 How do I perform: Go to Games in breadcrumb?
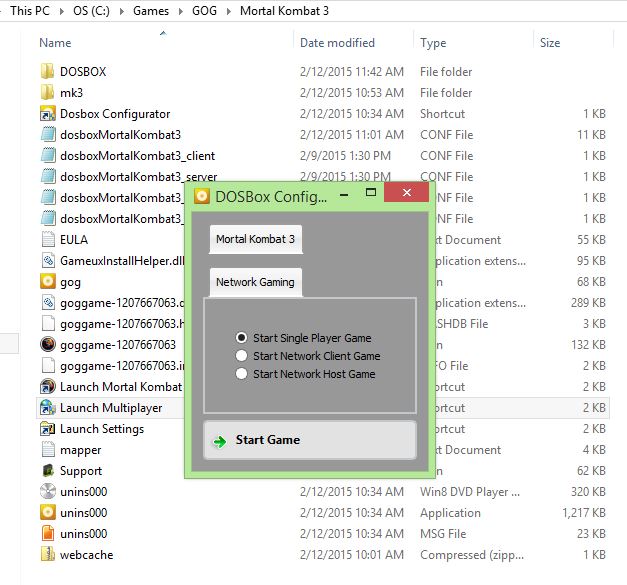151,11
